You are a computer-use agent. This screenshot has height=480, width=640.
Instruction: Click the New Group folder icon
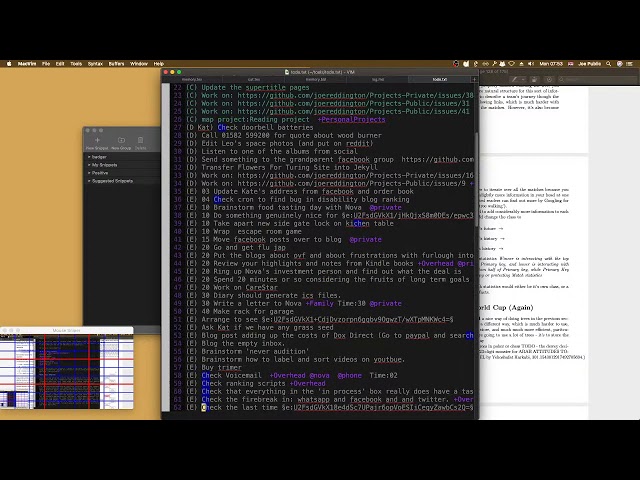point(121,141)
